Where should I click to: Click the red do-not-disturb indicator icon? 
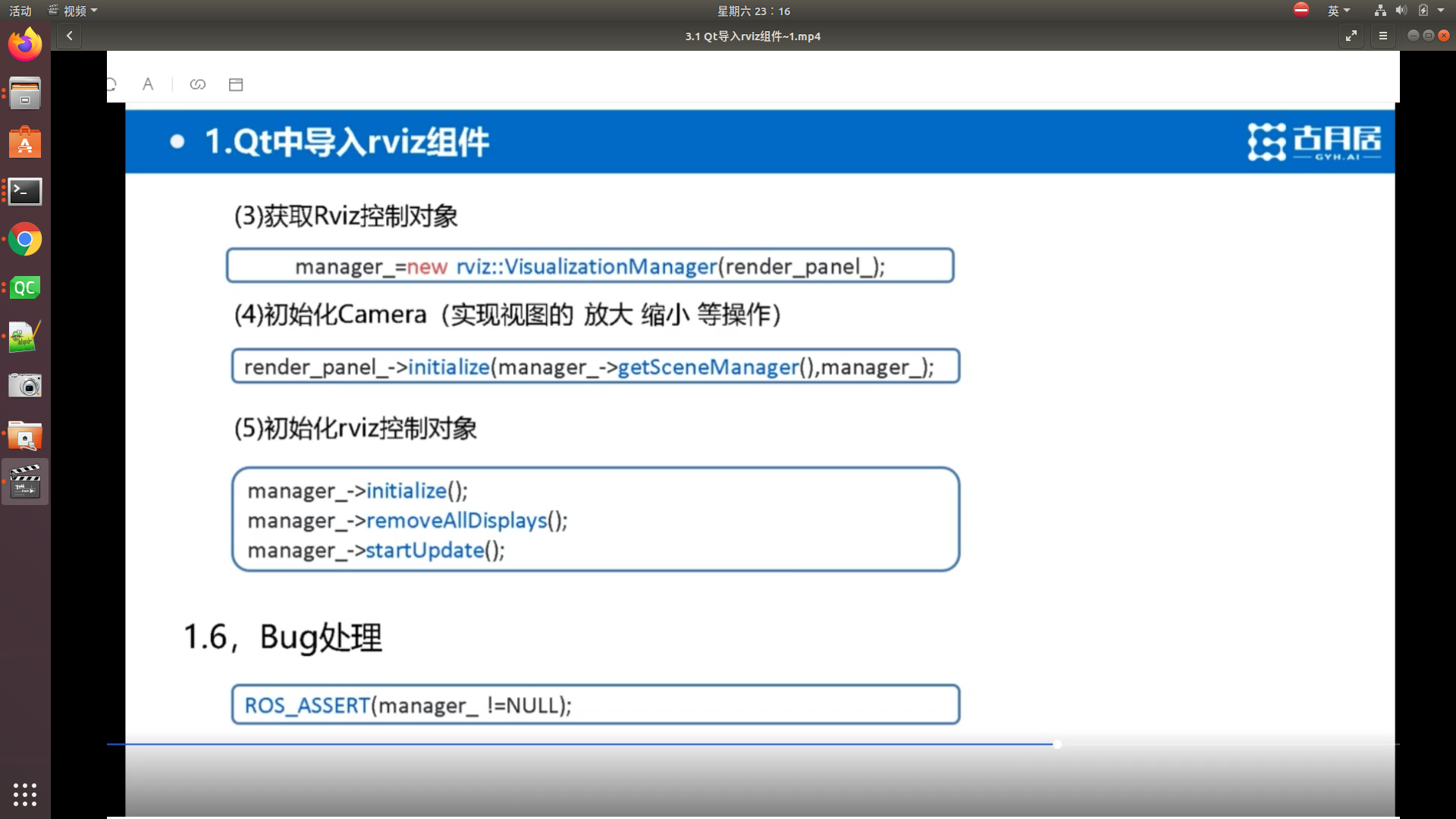coord(1301,10)
